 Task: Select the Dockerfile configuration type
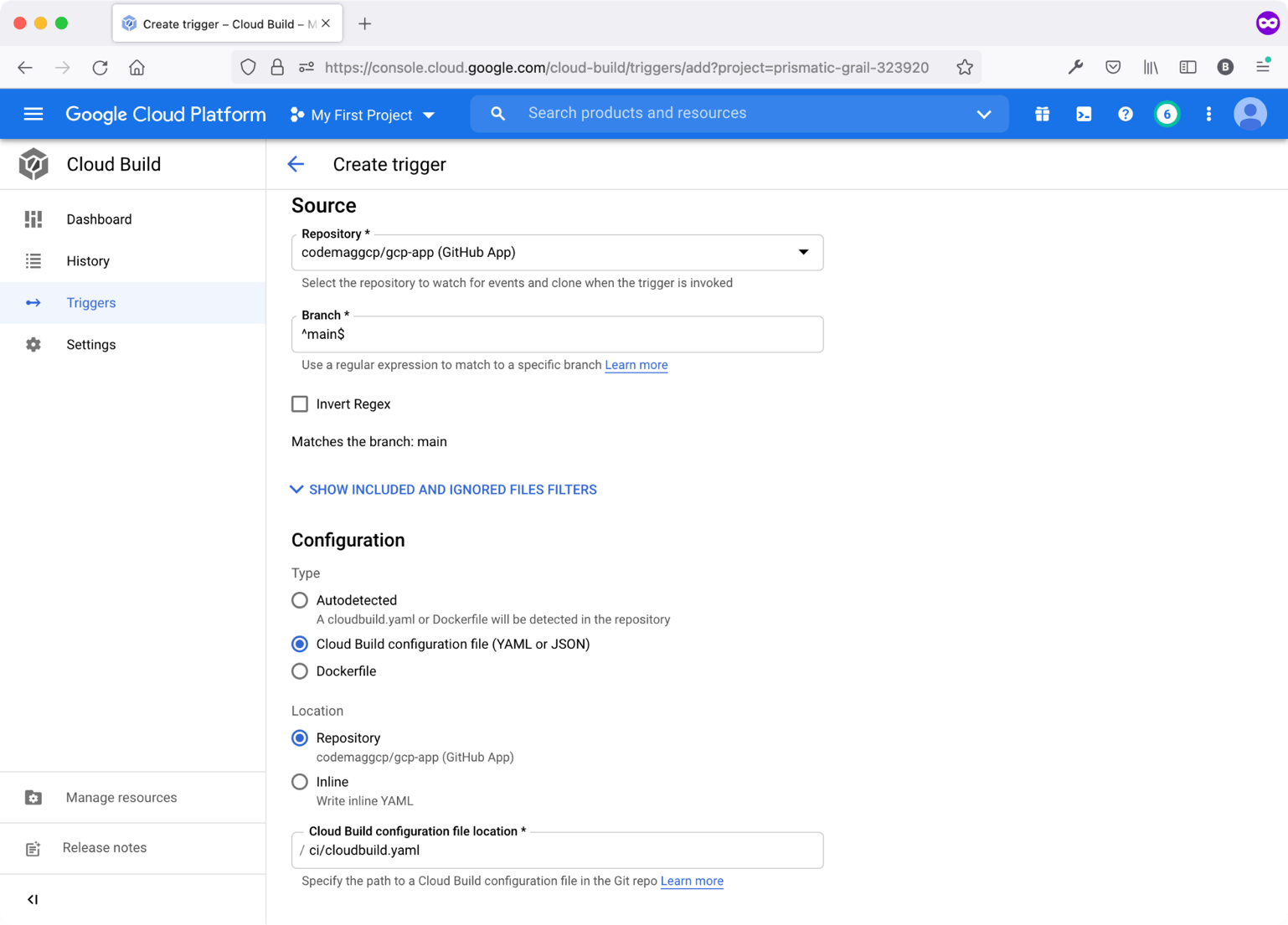(x=299, y=671)
